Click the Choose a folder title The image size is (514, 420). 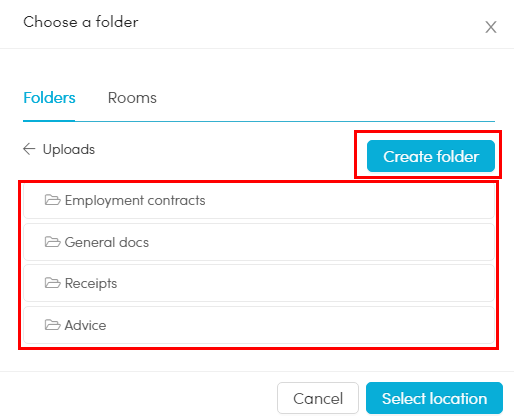pos(81,22)
